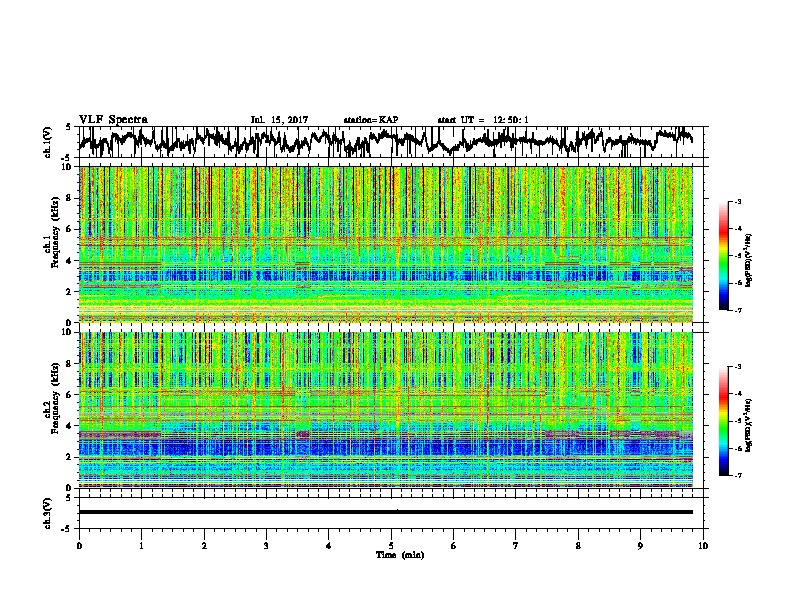Click the flat black ch.3 voltage trace
This screenshot has height=612, width=792.
pos(386,512)
